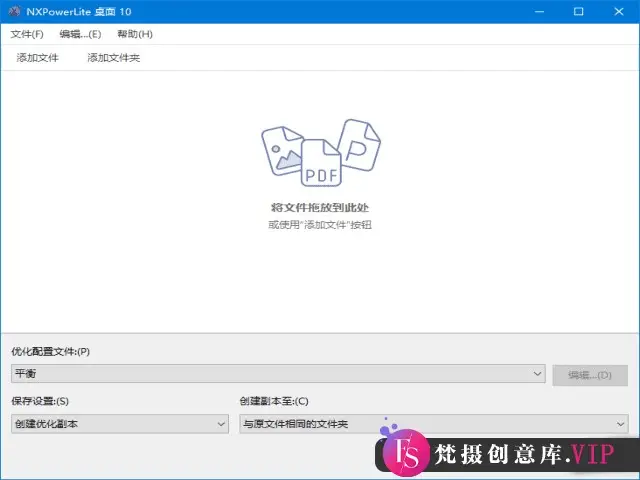Open the 保存设置 dropdown showing 创建优化副本
The image size is (640, 480).
point(120,424)
